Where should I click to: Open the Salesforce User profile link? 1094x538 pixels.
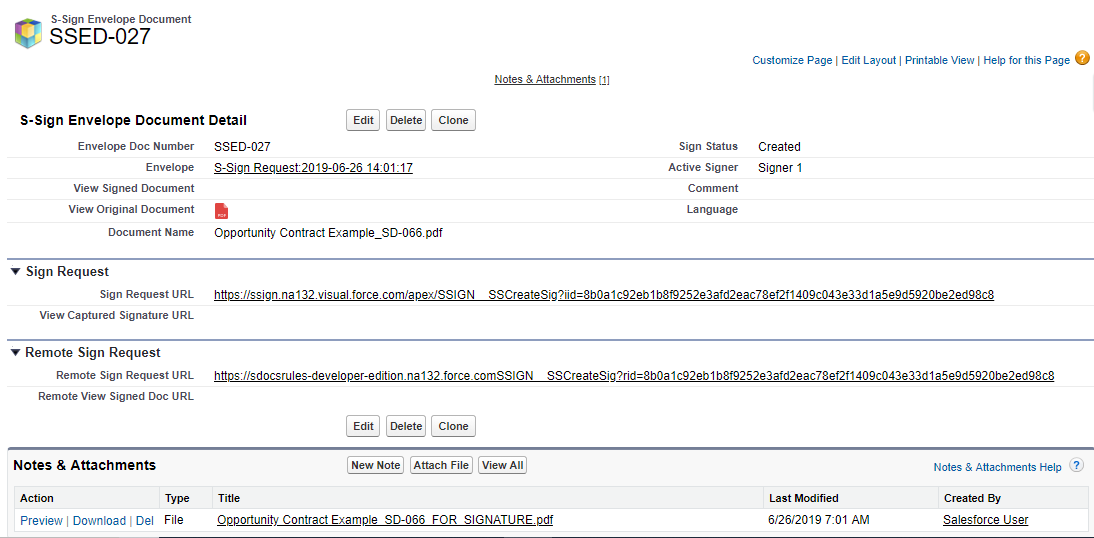pyautogui.click(x=985, y=520)
